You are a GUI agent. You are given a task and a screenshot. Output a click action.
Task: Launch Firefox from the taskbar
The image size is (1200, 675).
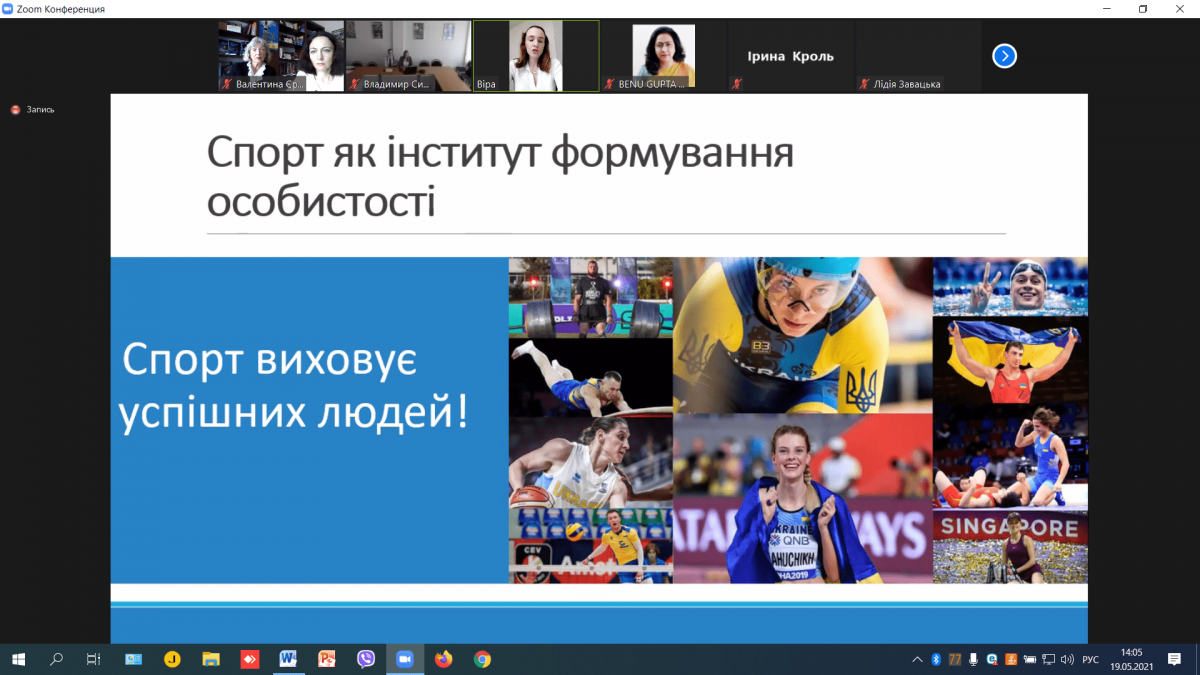(443, 659)
